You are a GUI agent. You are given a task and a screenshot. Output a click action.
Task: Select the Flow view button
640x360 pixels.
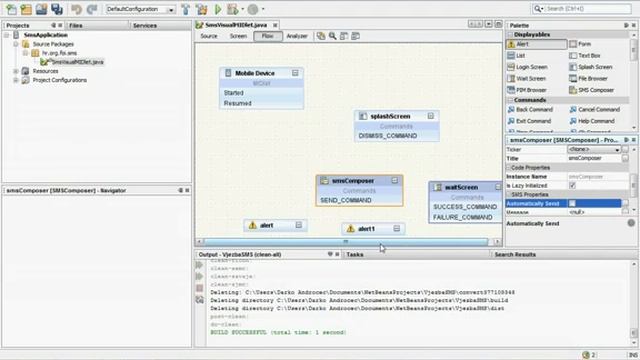click(268, 36)
